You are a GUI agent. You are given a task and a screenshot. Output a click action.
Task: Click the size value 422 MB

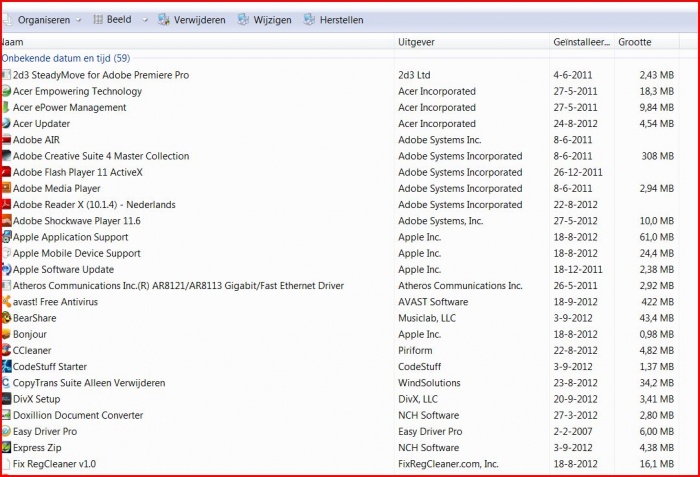[x=658, y=301]
